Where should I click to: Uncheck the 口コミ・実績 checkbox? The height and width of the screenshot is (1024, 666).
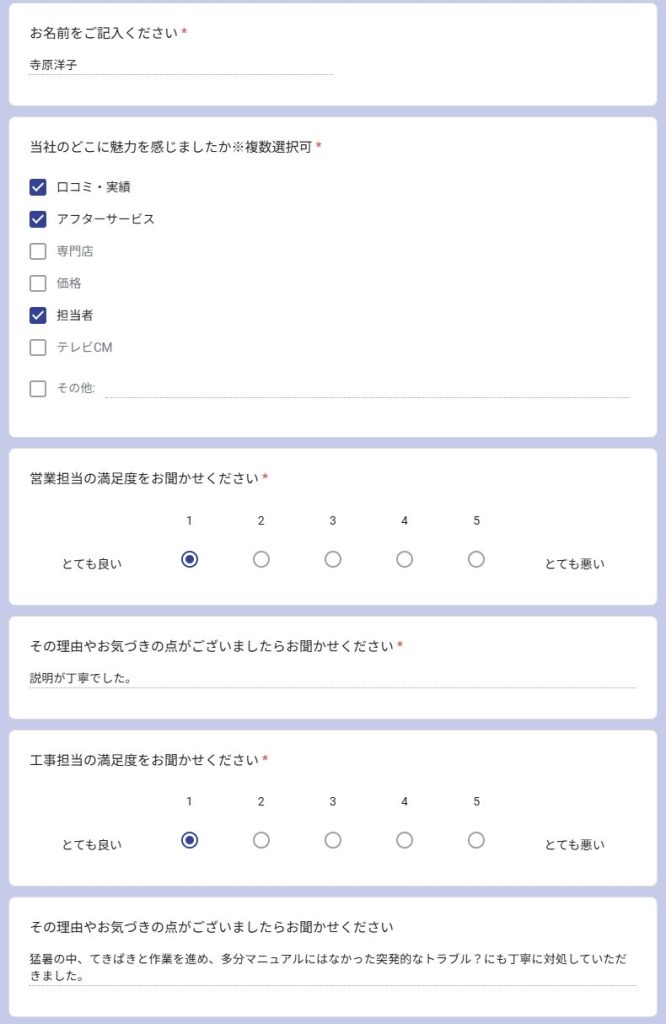click(38, 187)
